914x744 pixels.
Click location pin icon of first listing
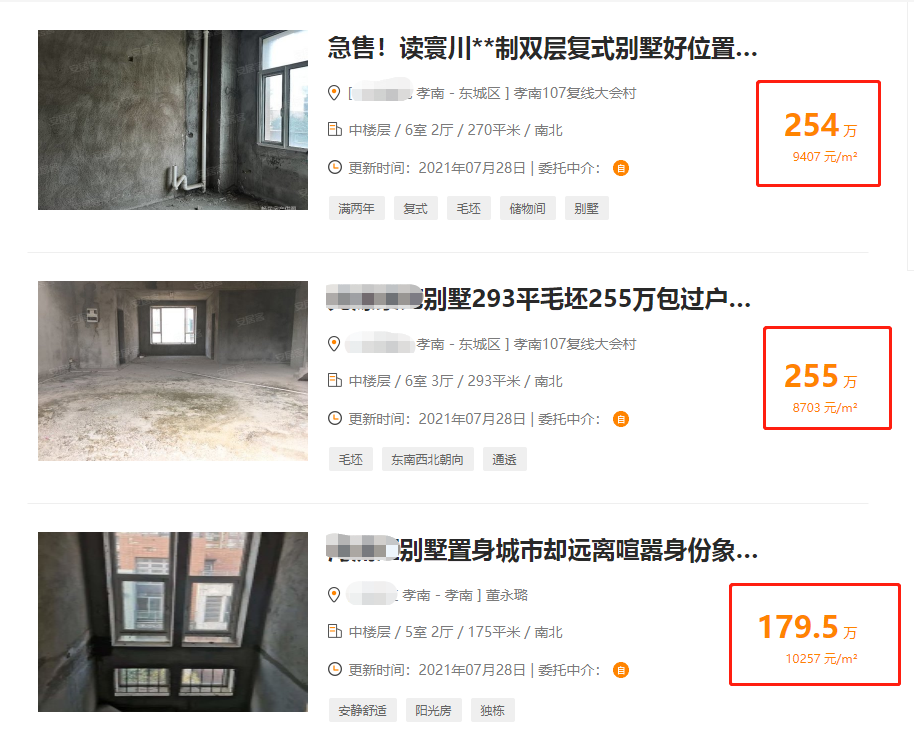[x=334, y=93]
